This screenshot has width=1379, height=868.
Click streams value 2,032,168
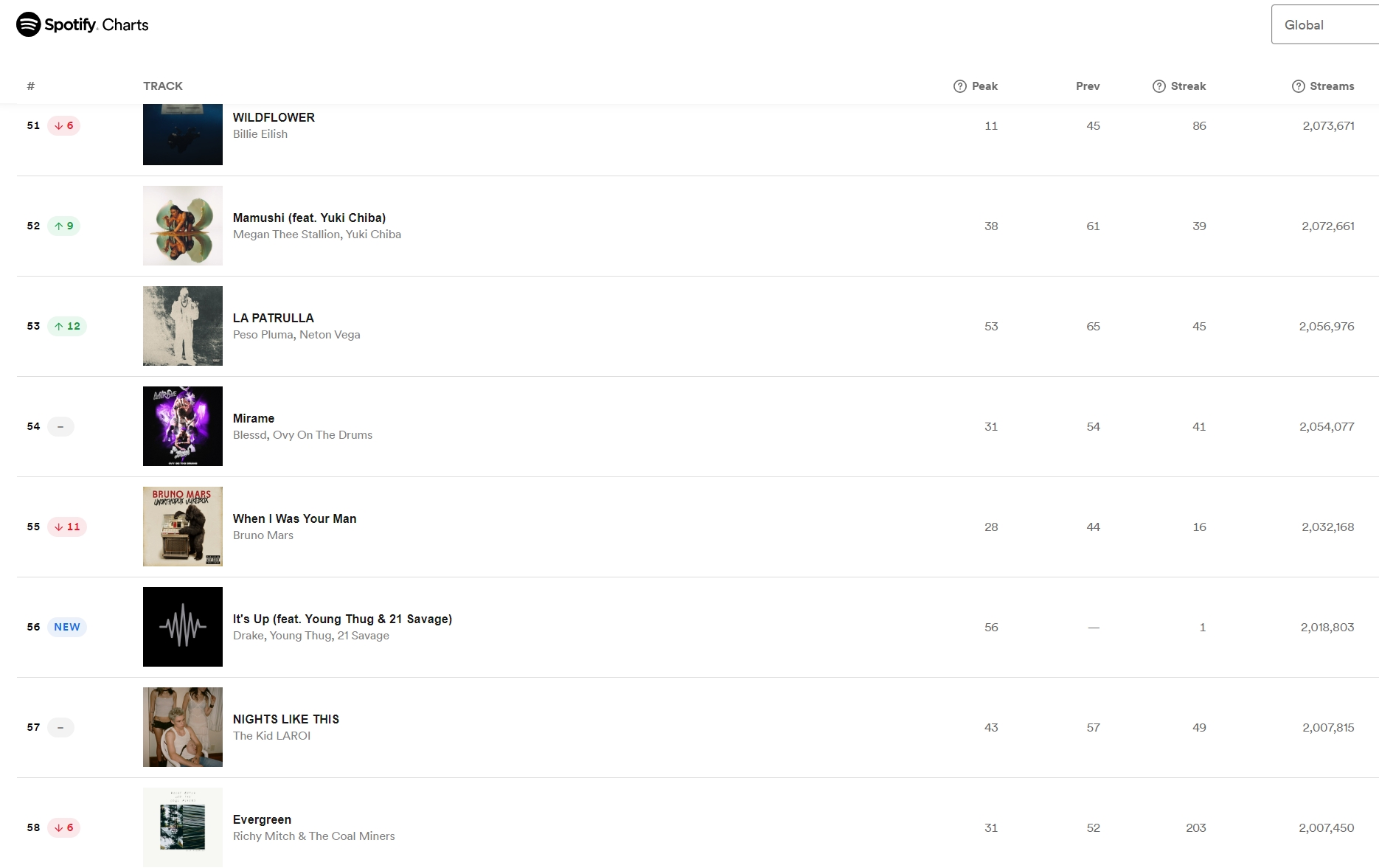pyautogui.click(x=1328, y=527)
